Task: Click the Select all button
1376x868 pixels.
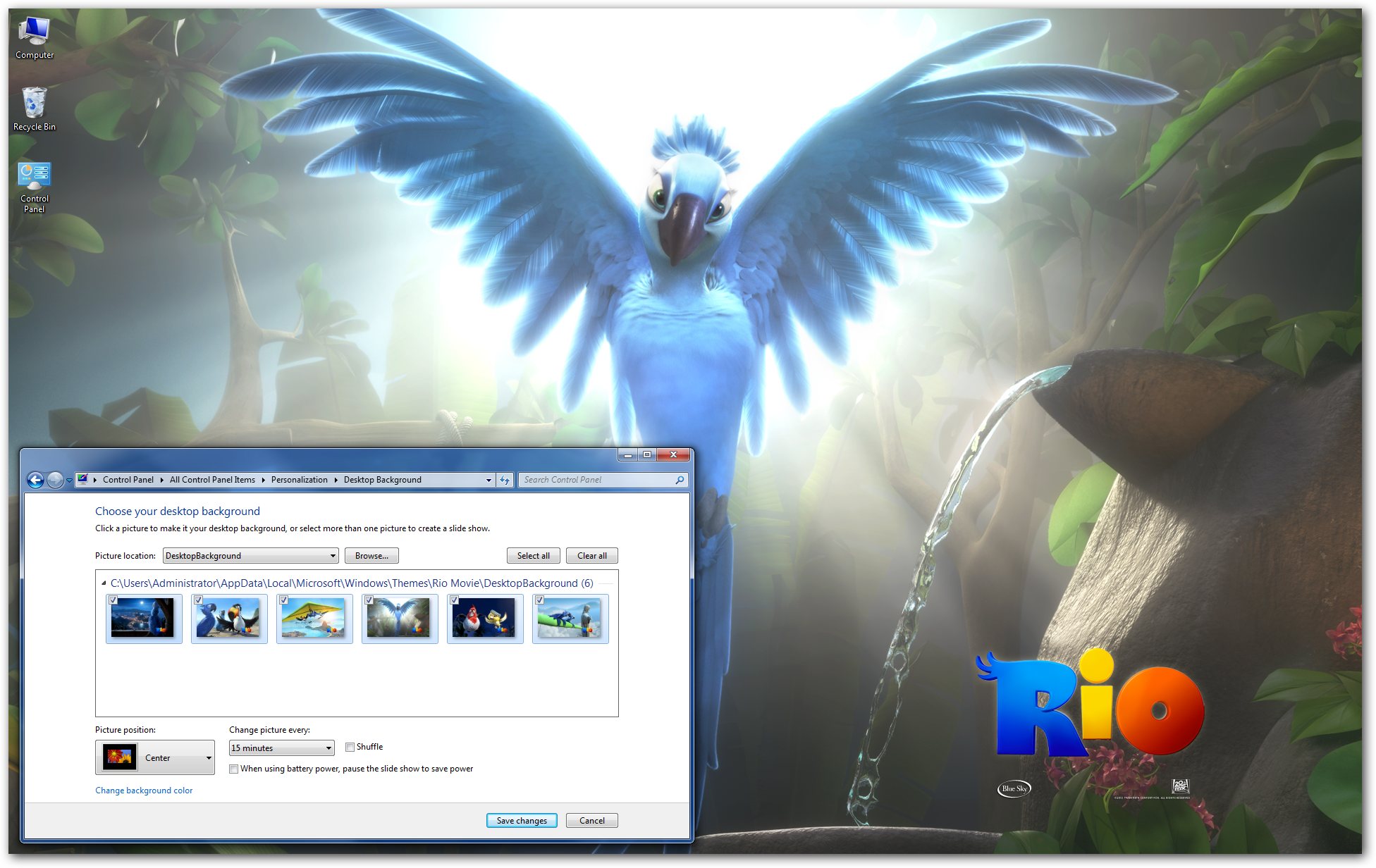Action: (x=533, y=556)
